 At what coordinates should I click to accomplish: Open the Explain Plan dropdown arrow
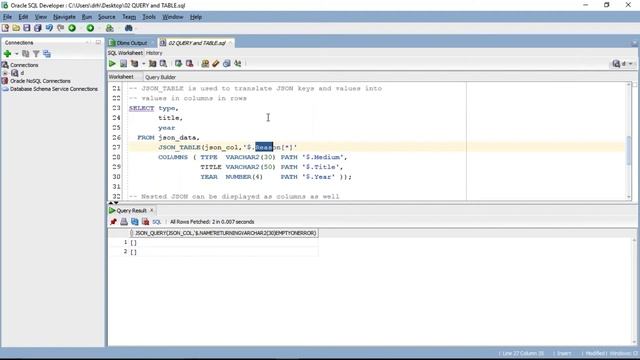[144, 64]
